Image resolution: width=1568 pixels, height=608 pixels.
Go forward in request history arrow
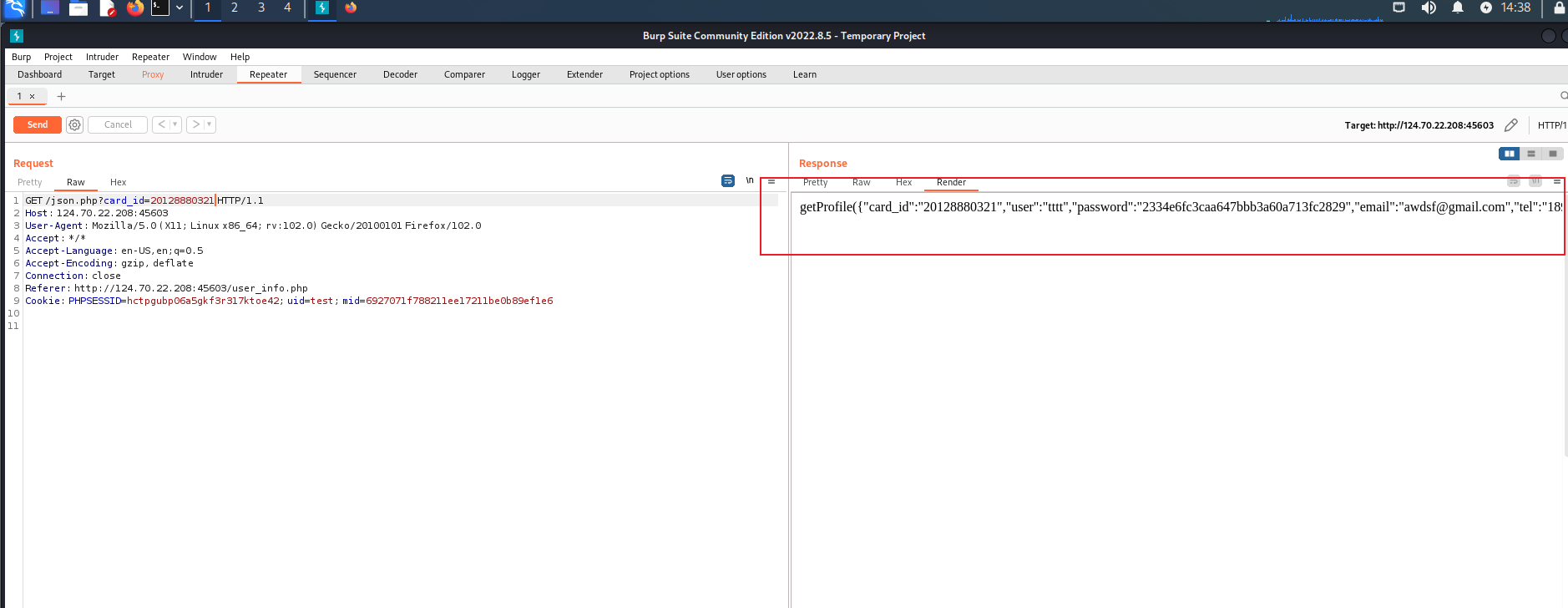(x=195, y=124)
